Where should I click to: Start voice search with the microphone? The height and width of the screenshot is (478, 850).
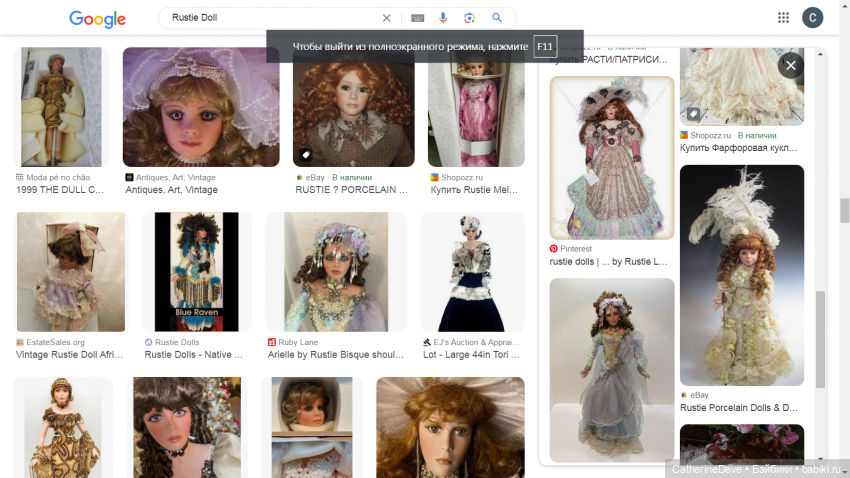pyautogui.click(x=443, y=18)
